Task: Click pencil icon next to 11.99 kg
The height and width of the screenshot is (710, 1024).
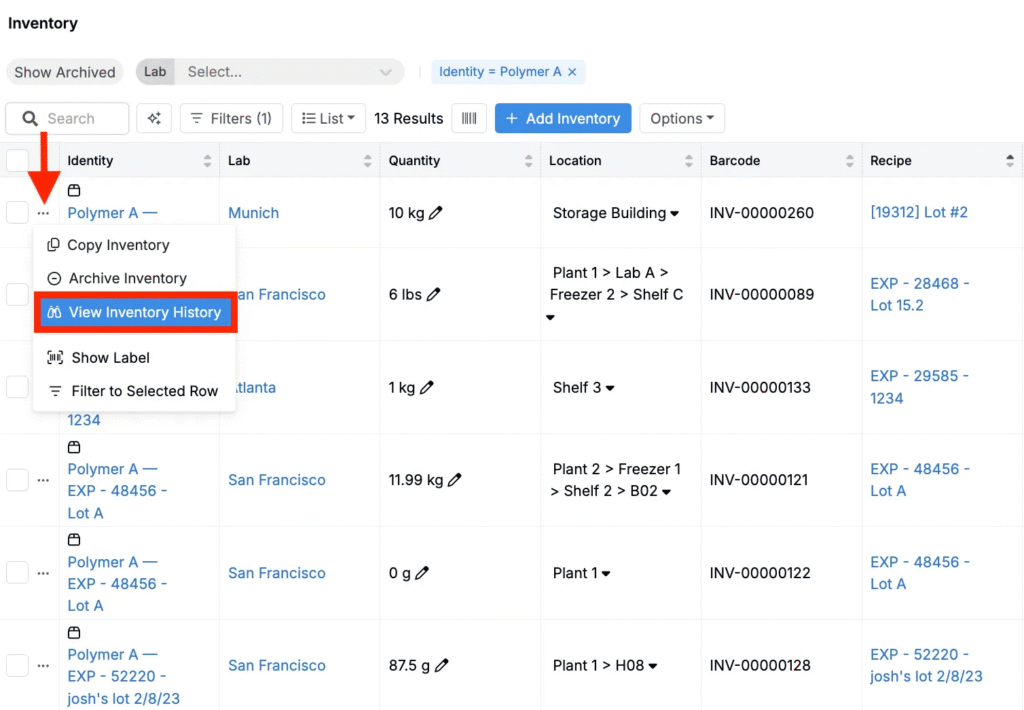Action: [x=455, y=480]
